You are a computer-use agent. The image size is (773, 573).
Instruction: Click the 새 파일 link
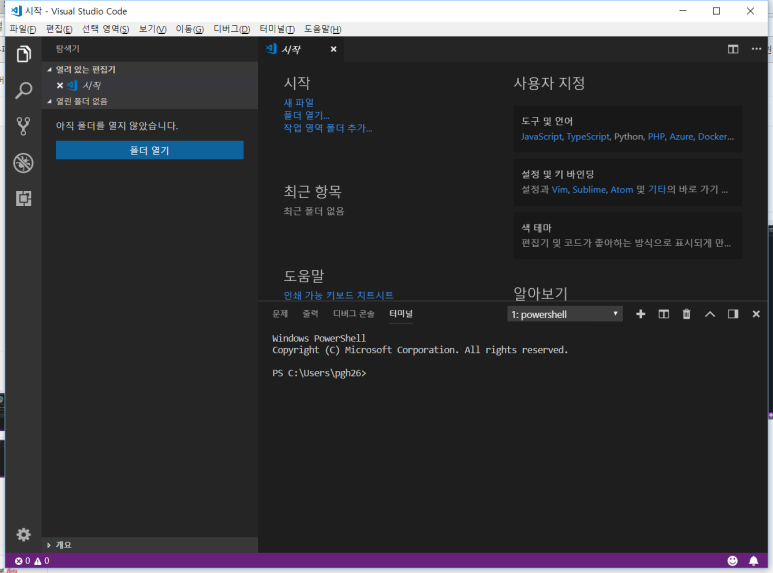point(299,103)
